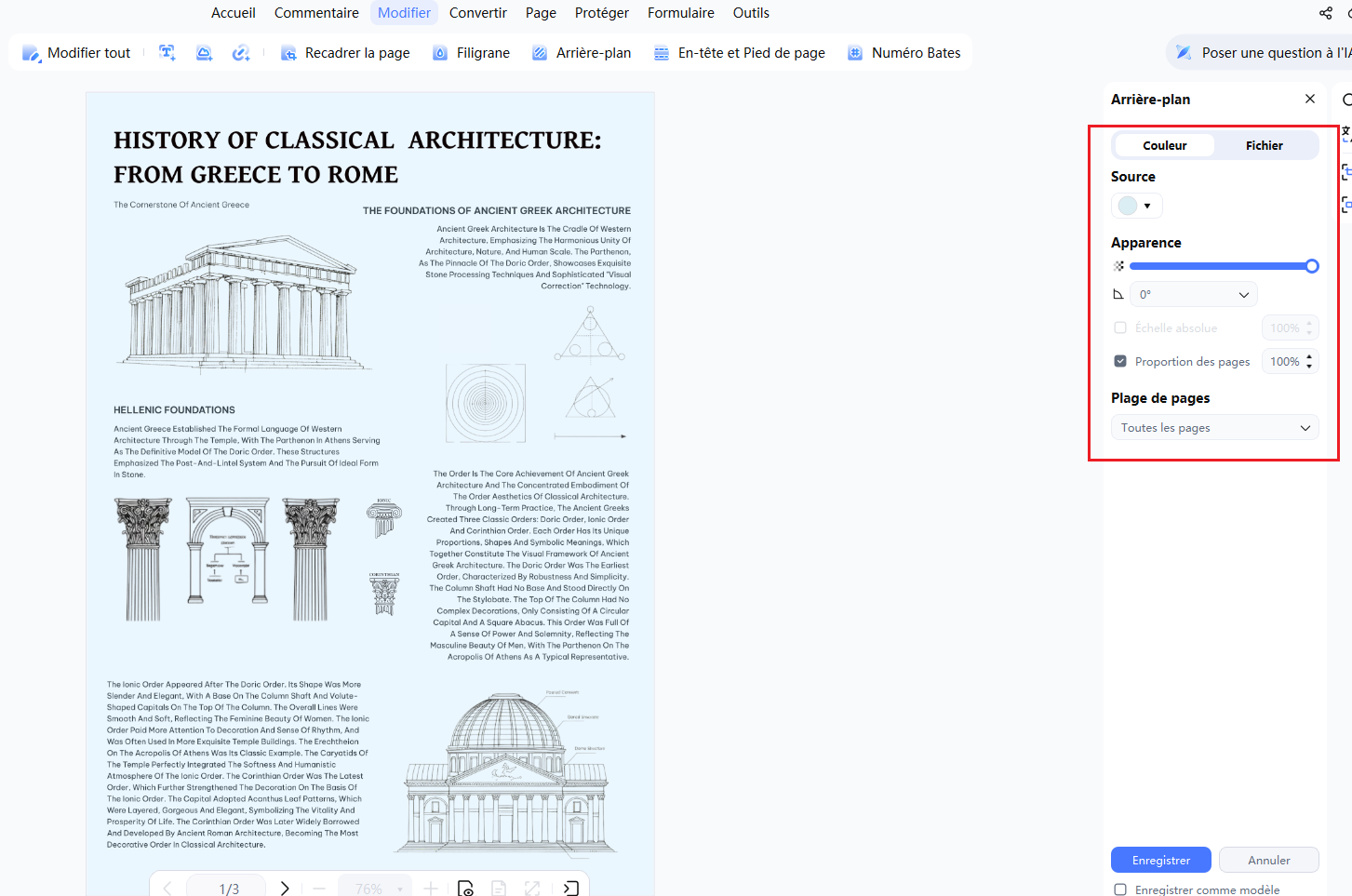Click the Enregistrer button
The height and width of the screenshot is (896, 1352).
coord(1161,860)
